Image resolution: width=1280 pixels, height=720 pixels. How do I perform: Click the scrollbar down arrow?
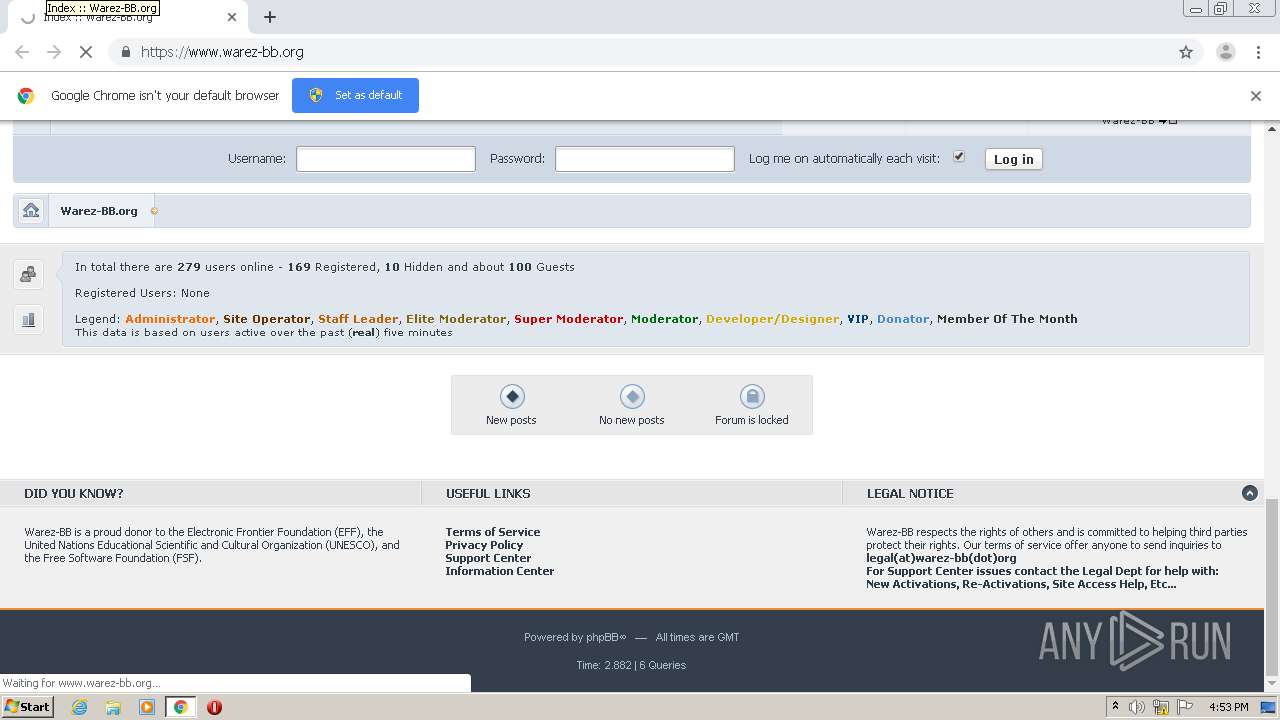[1272, 684]
